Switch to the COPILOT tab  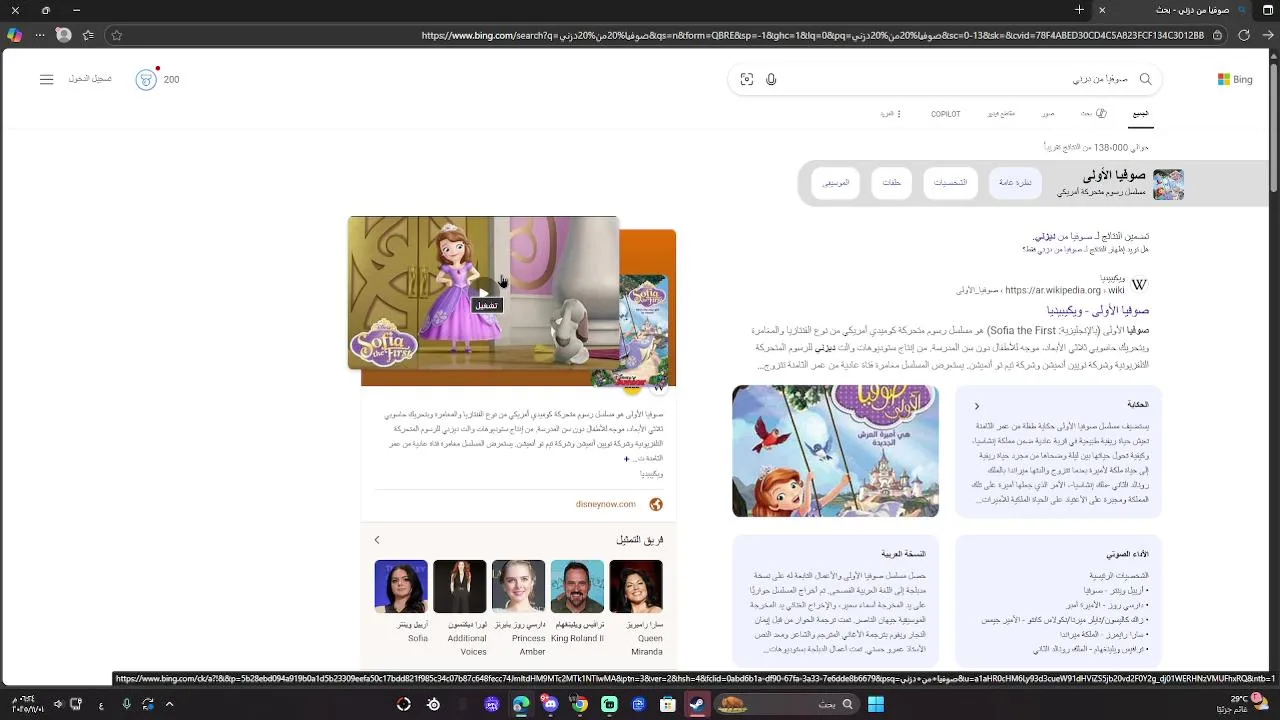point(945,114)
